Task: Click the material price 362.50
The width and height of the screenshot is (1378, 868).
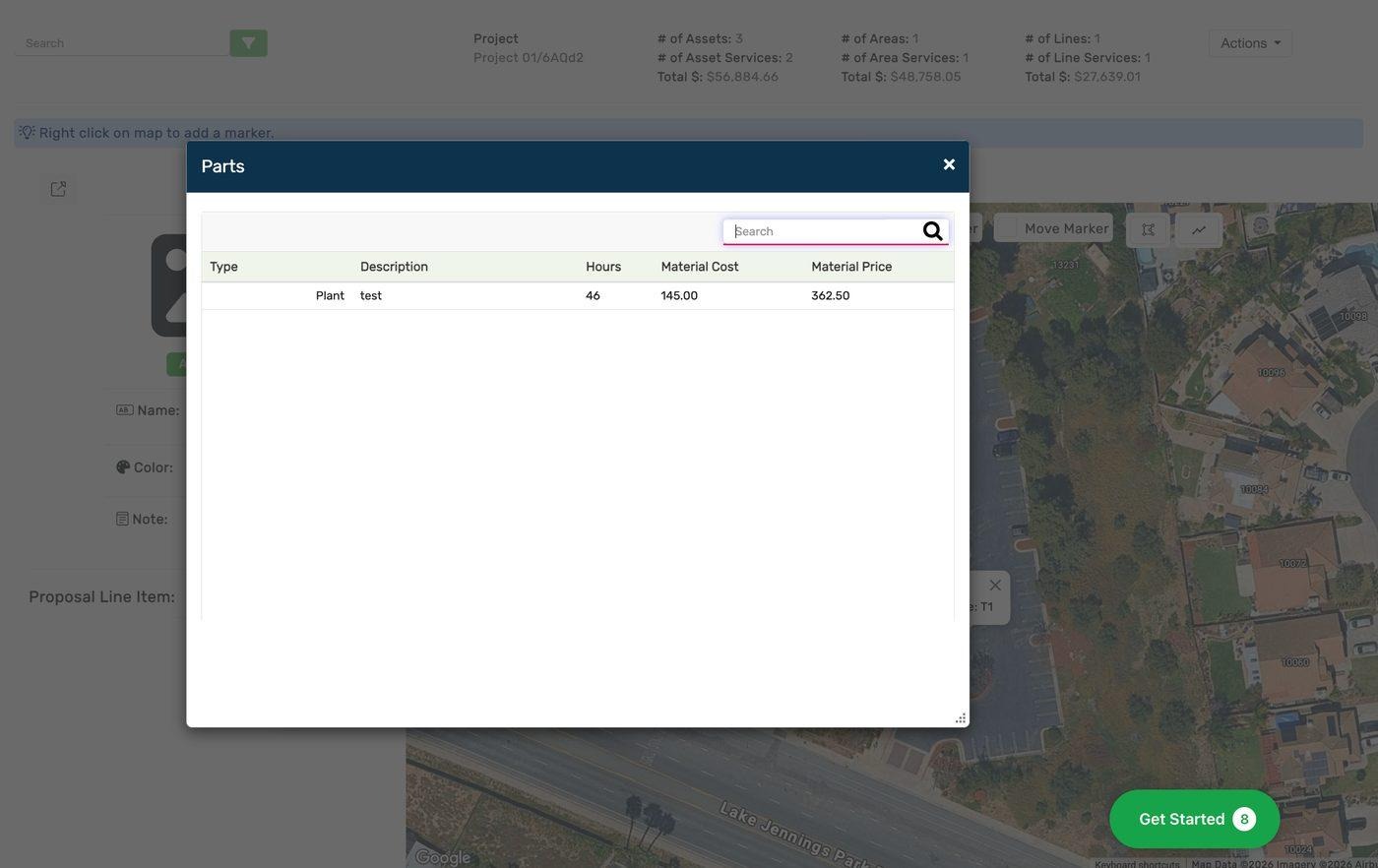Action: pyautogui.click(x=831, y=295)
